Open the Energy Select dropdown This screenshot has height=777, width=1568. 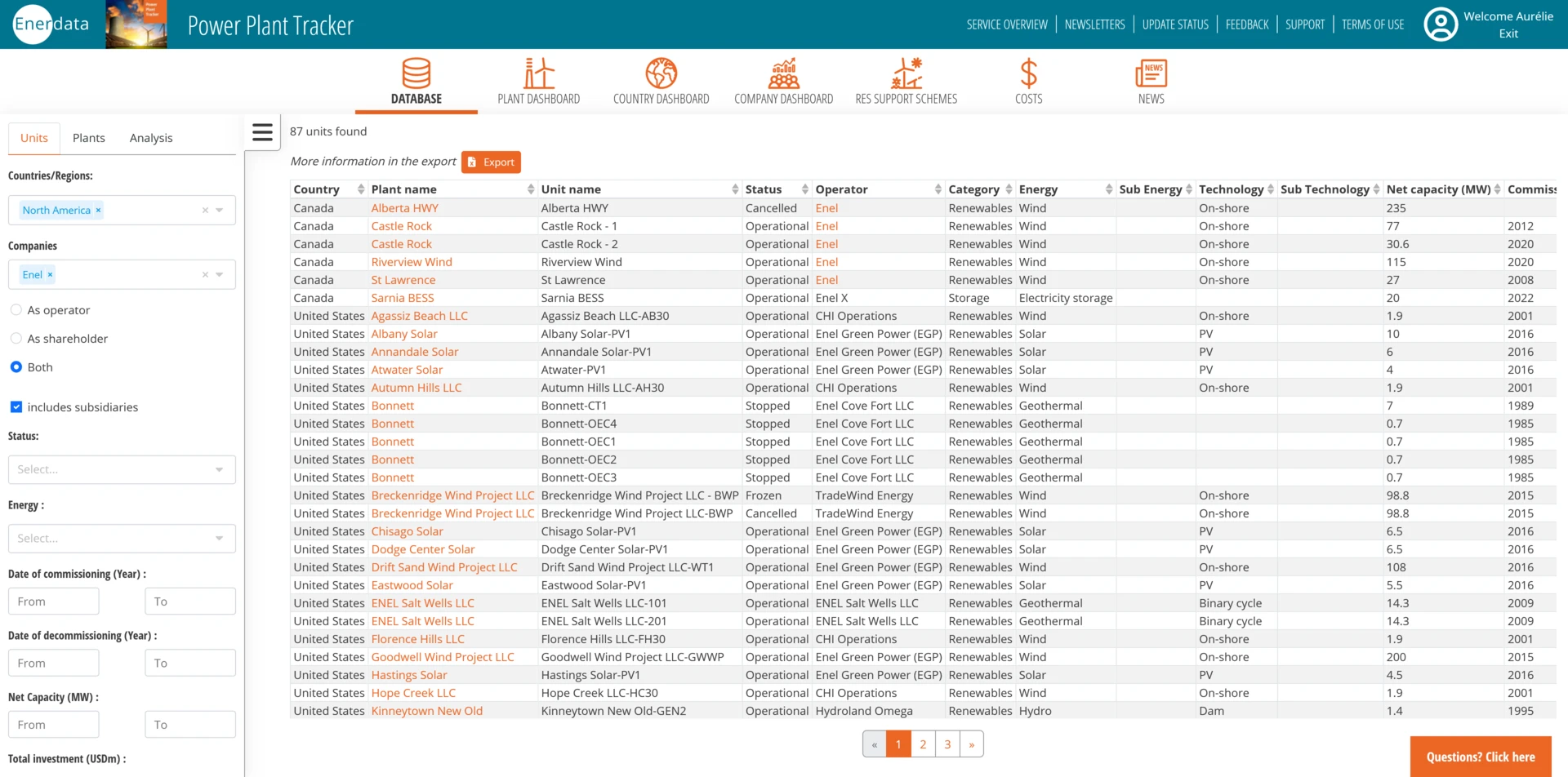[x=121, y=538]
